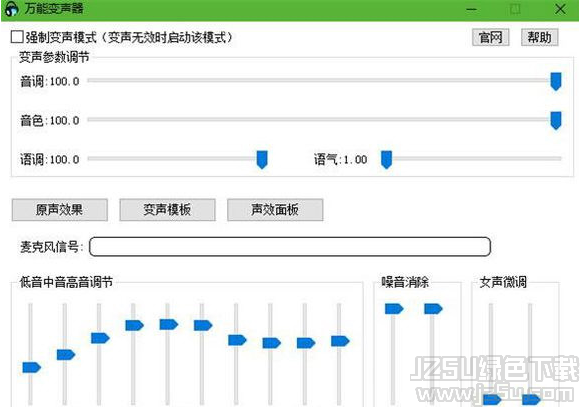Click the second equalizer band slider handle
The image size is (580, 407).
[x=66, y=354]
